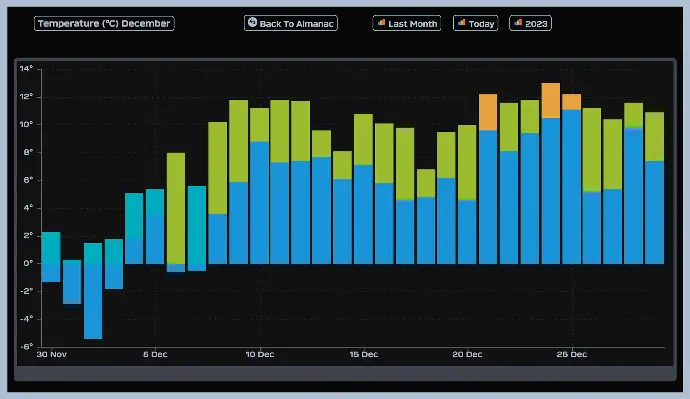
Task: Click the Back To Almanac button
Action: point(291,23)
